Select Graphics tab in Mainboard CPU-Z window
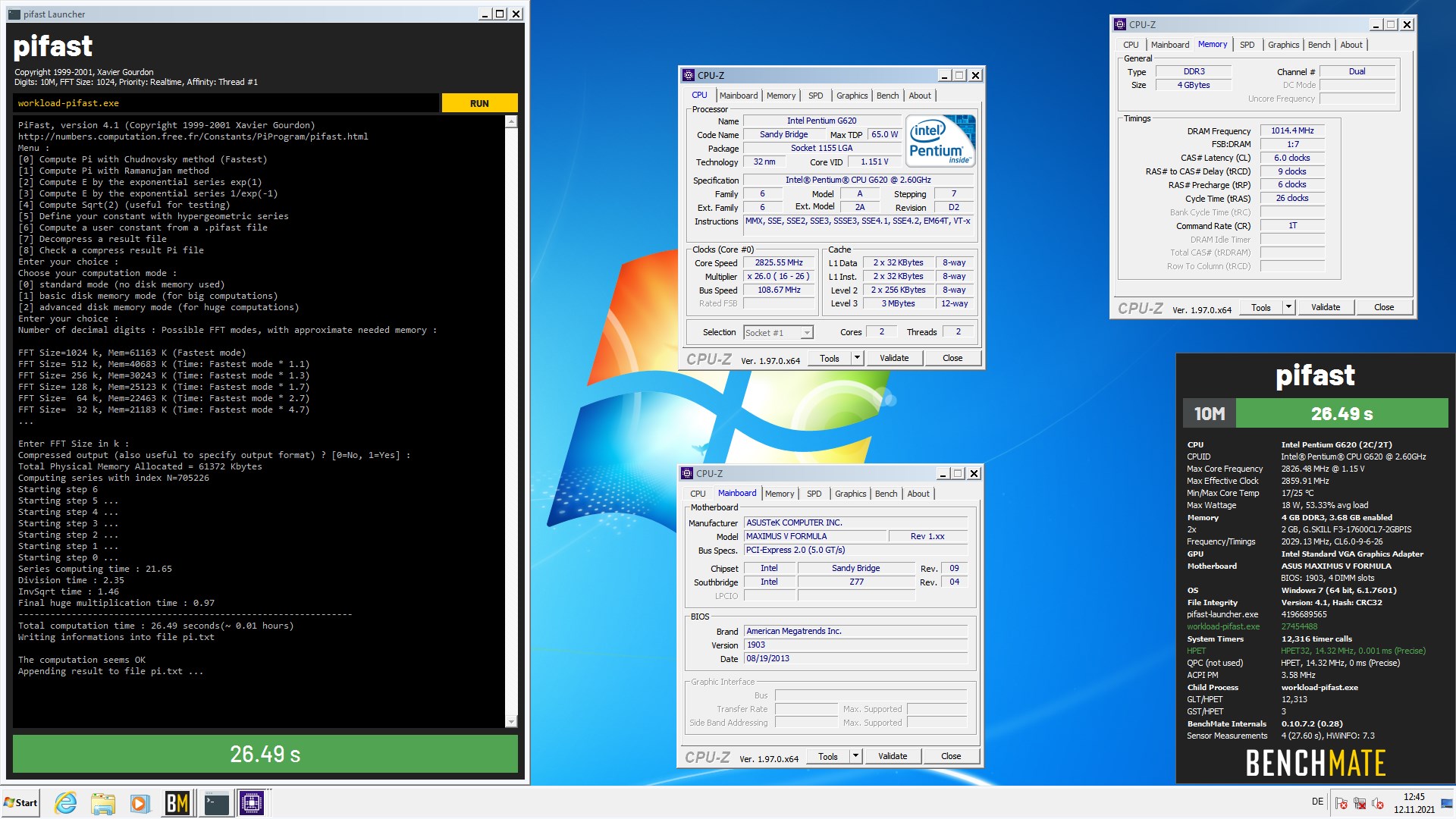This screenshot has width=1456, height=819. coord(850,494)
